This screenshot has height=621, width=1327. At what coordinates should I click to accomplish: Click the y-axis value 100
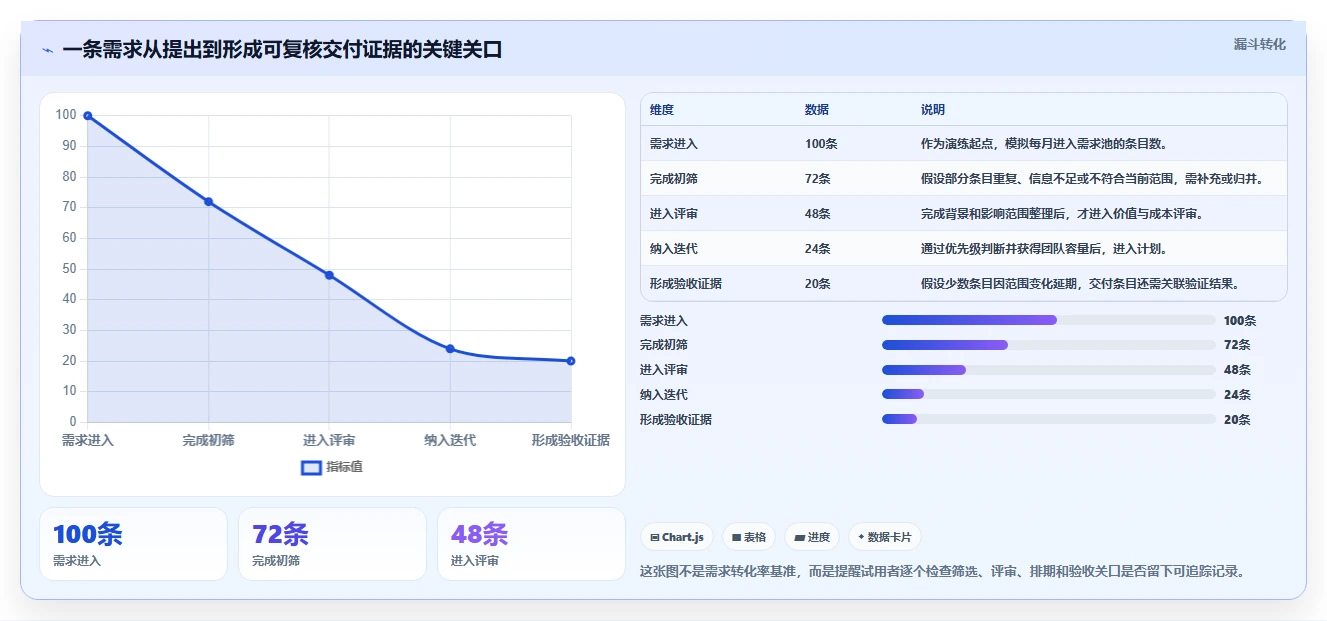pyautogui.click(x=66, y=115)
